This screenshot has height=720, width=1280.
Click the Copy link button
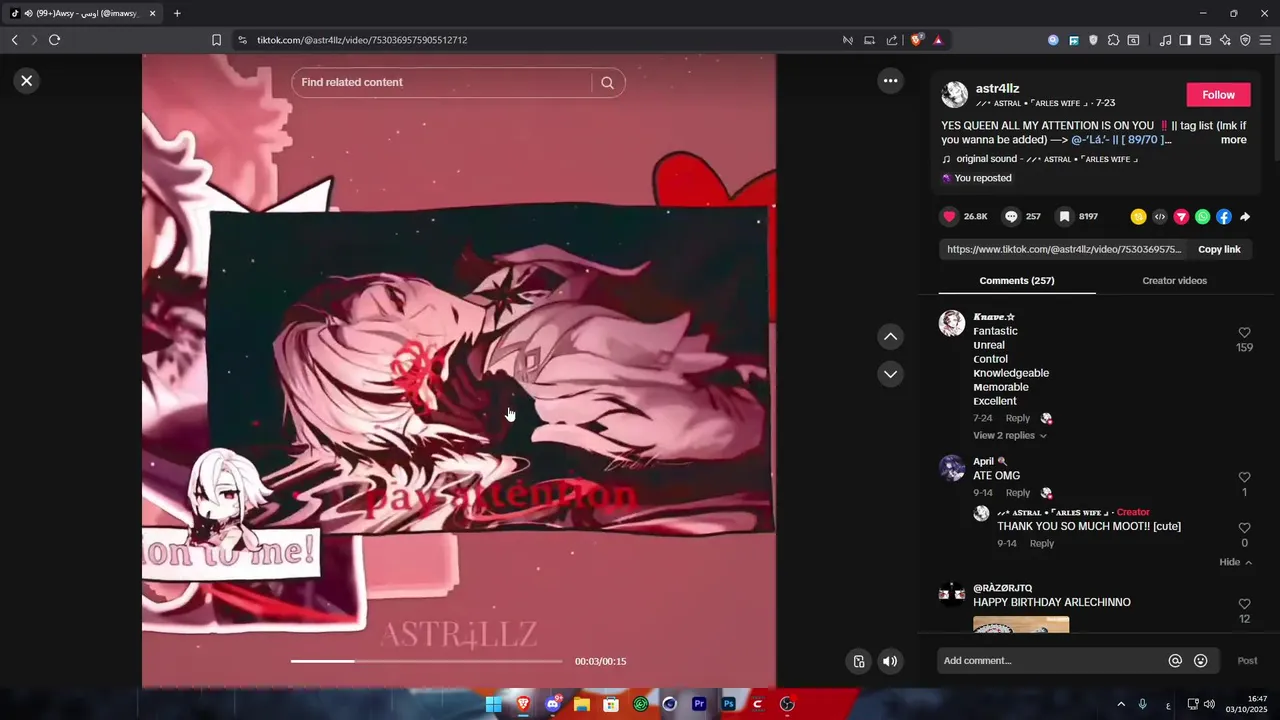click(1219, 250)
